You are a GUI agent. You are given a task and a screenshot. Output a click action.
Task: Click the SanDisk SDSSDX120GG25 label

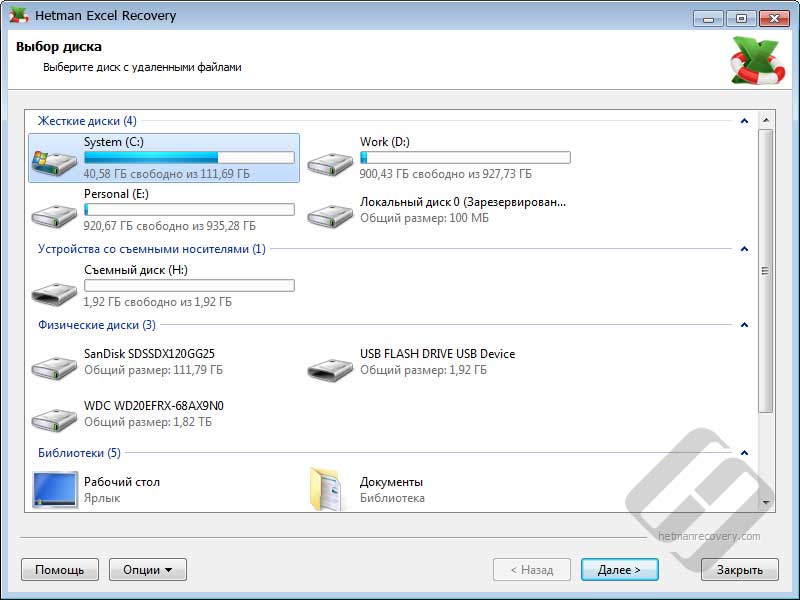click(149, 354)
